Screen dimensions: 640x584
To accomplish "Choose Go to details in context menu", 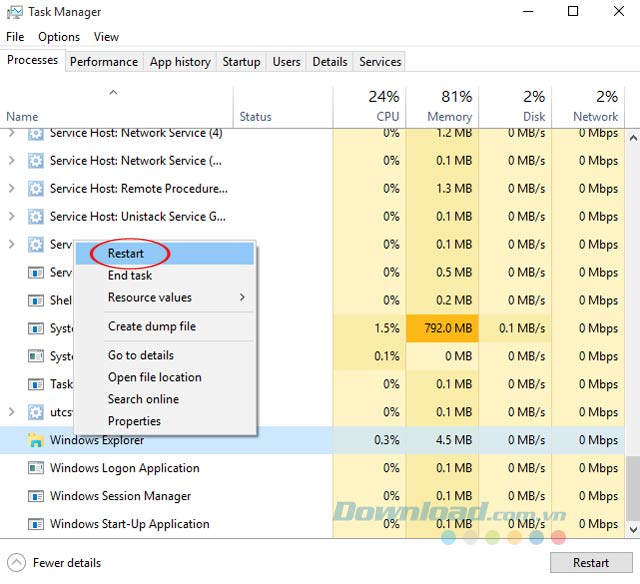I will pos(165,355).
